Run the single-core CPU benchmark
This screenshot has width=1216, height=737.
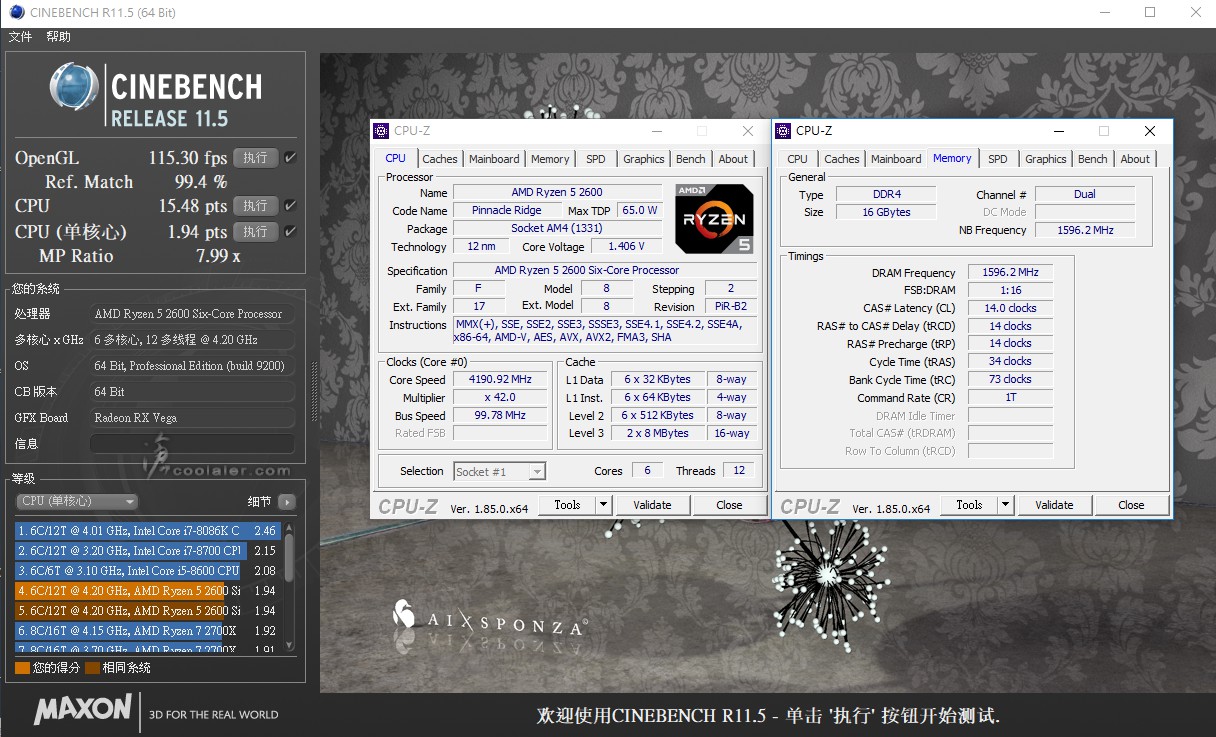255,232
